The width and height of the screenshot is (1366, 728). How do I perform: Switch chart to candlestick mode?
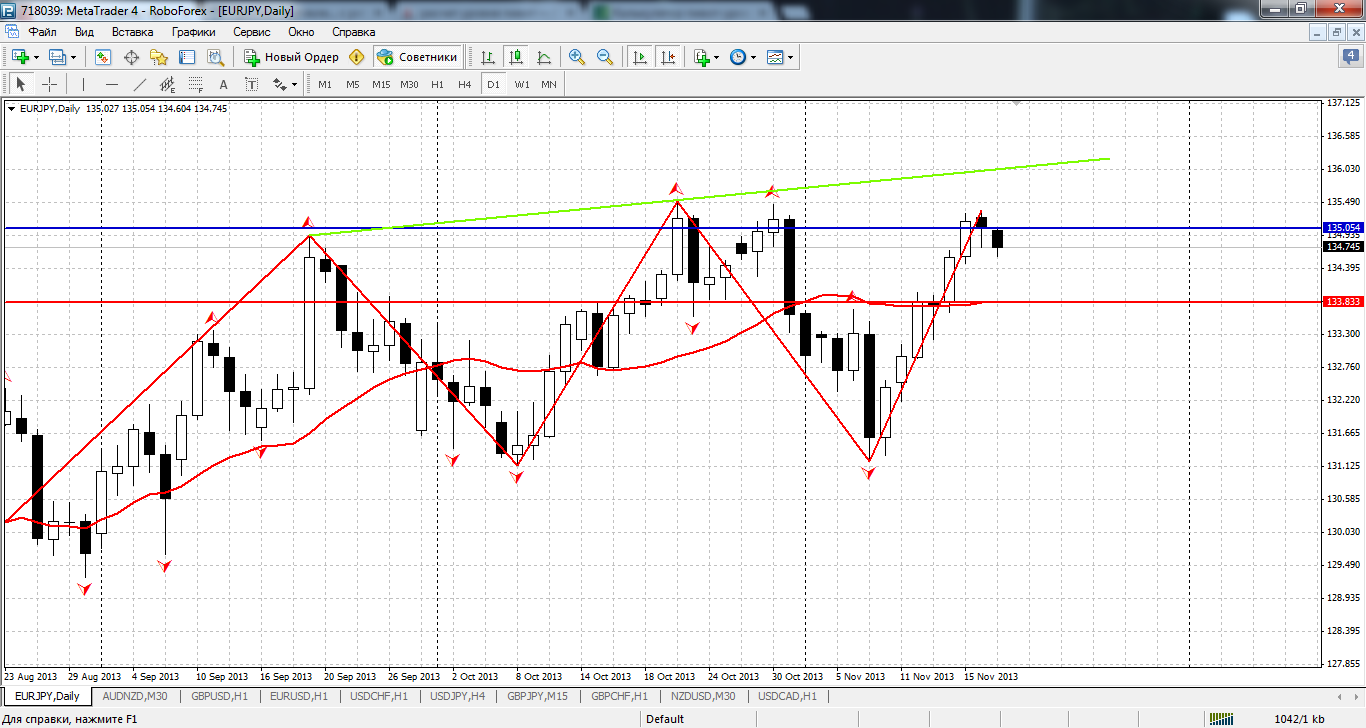pyautogui.click(x=516, y=57)
